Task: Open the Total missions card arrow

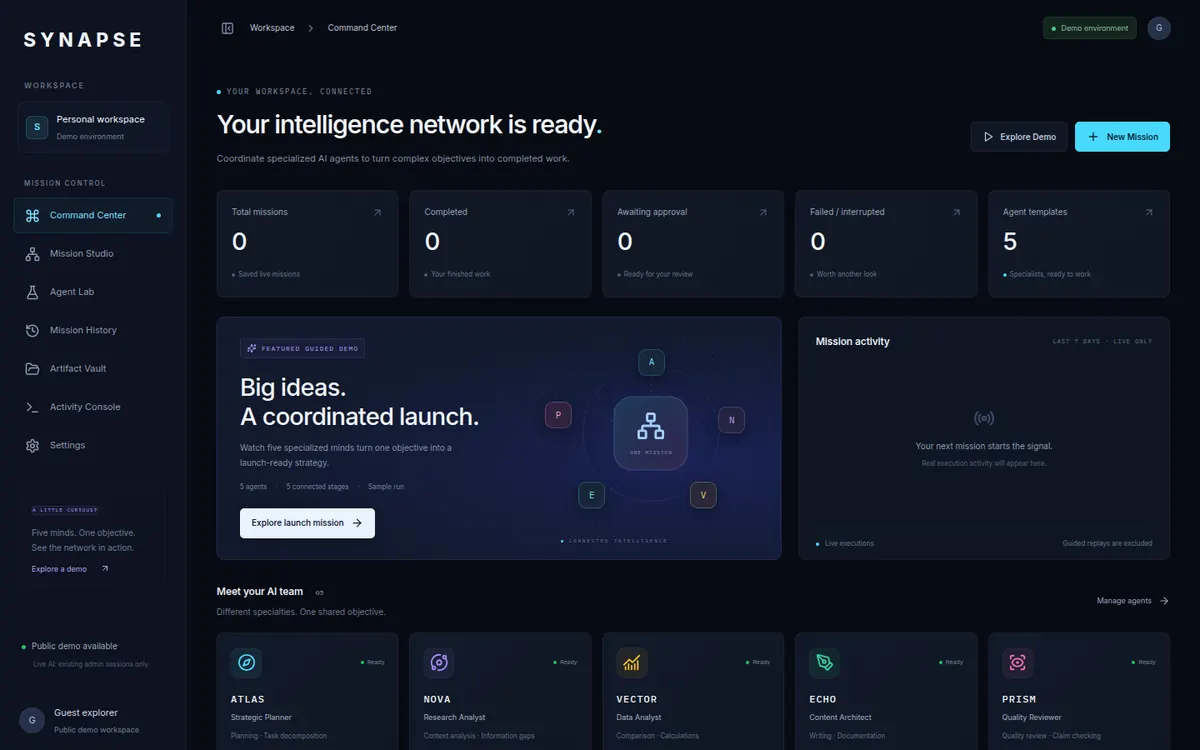Action: click(x=377, y=212)
